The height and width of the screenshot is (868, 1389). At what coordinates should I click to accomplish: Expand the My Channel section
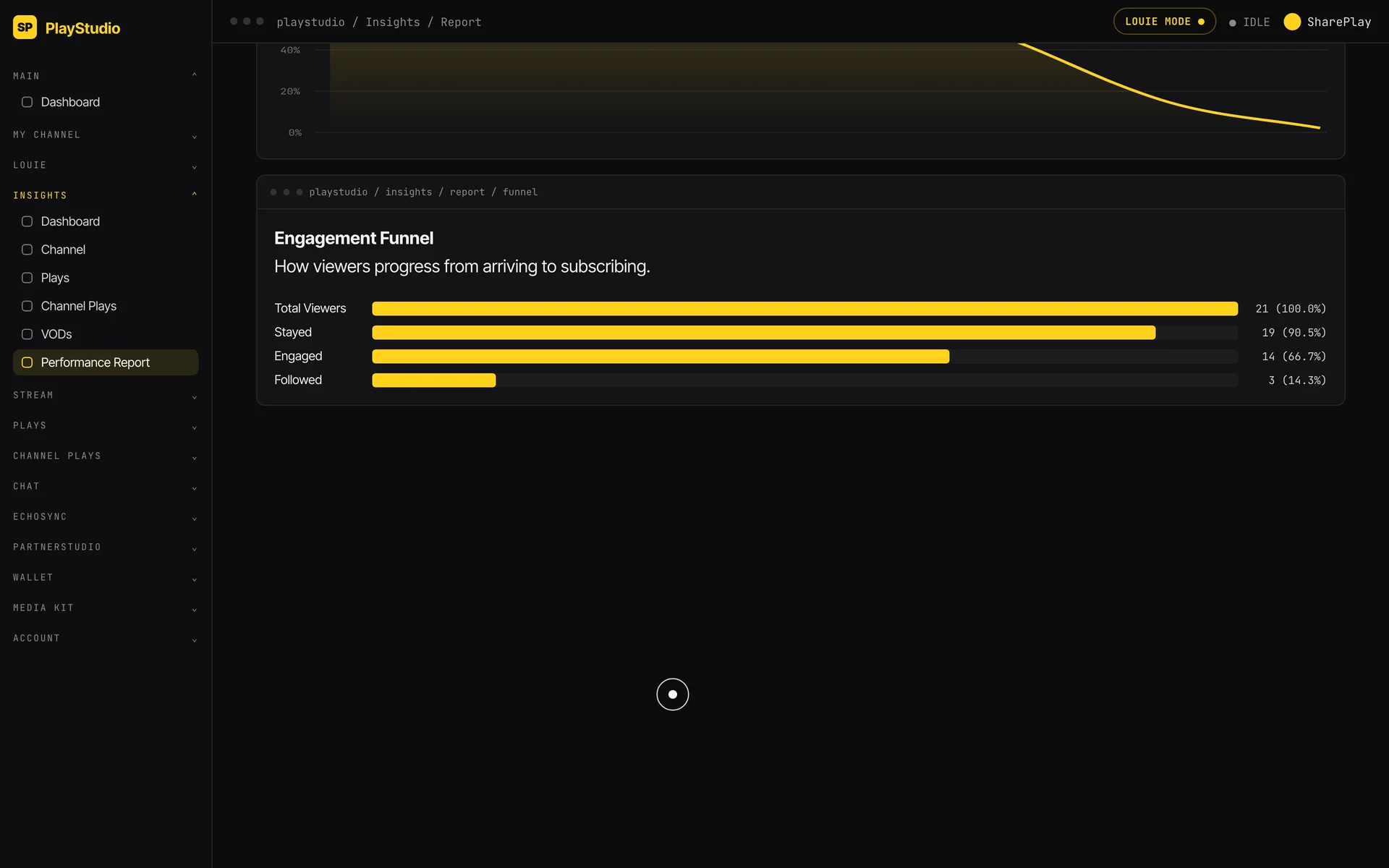105,135
